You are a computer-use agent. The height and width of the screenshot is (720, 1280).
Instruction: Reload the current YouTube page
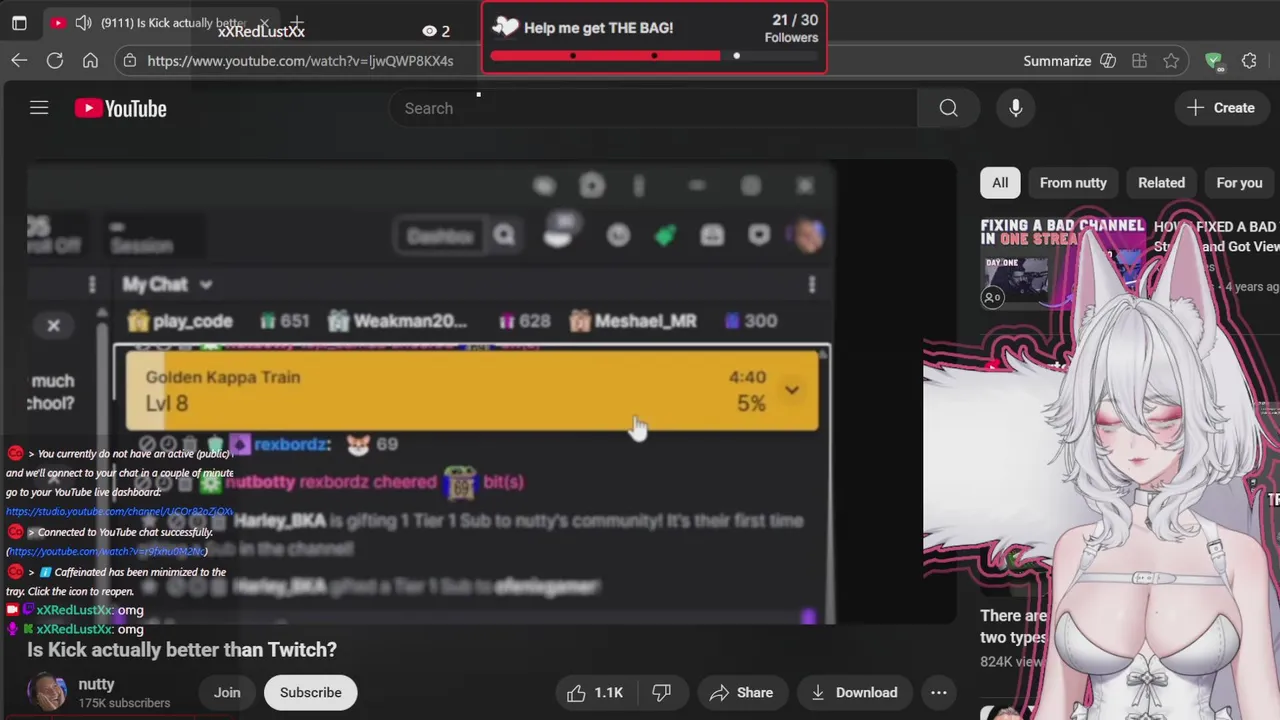pos(55,61)
